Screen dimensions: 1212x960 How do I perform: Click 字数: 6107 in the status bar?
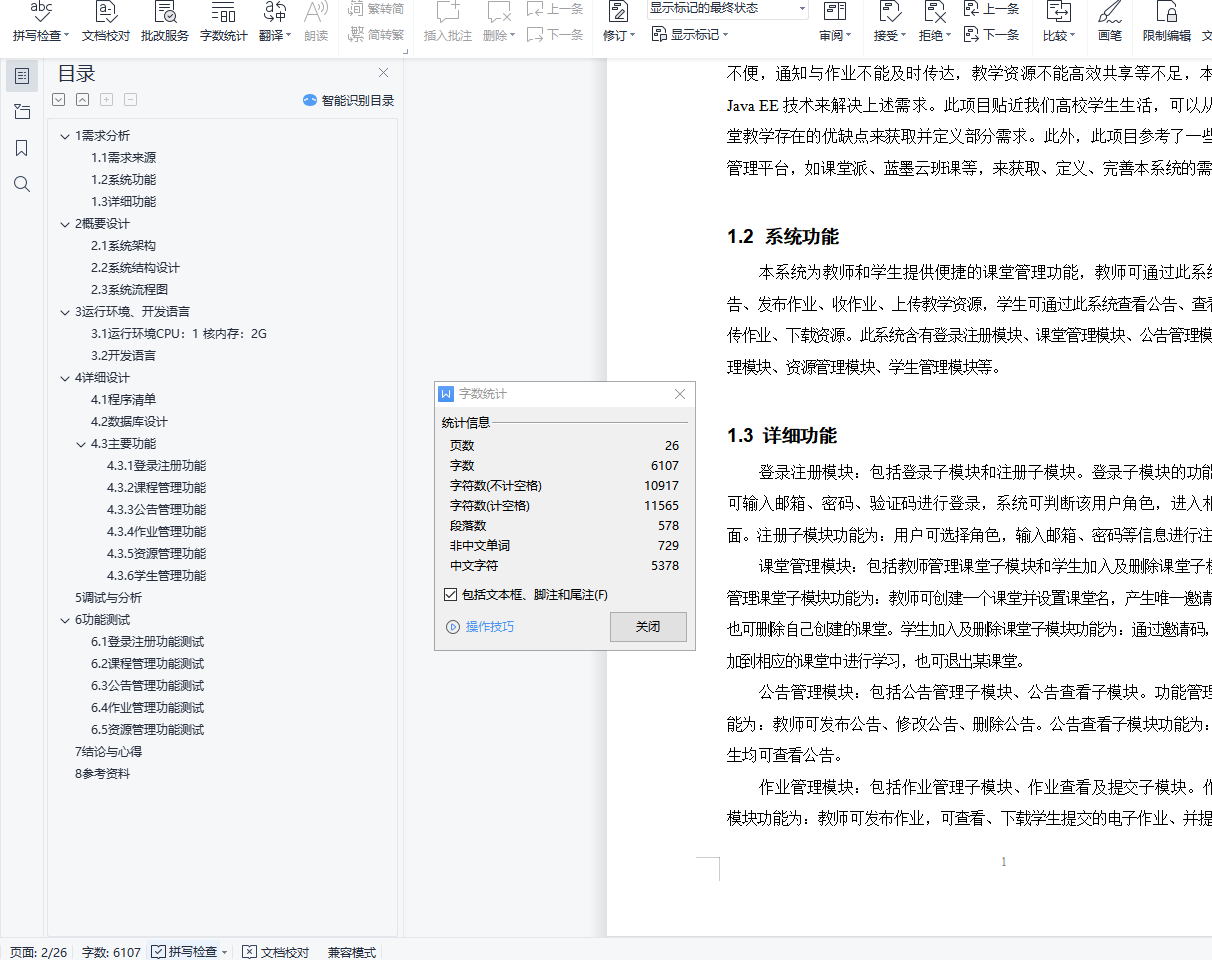point(111,952)
